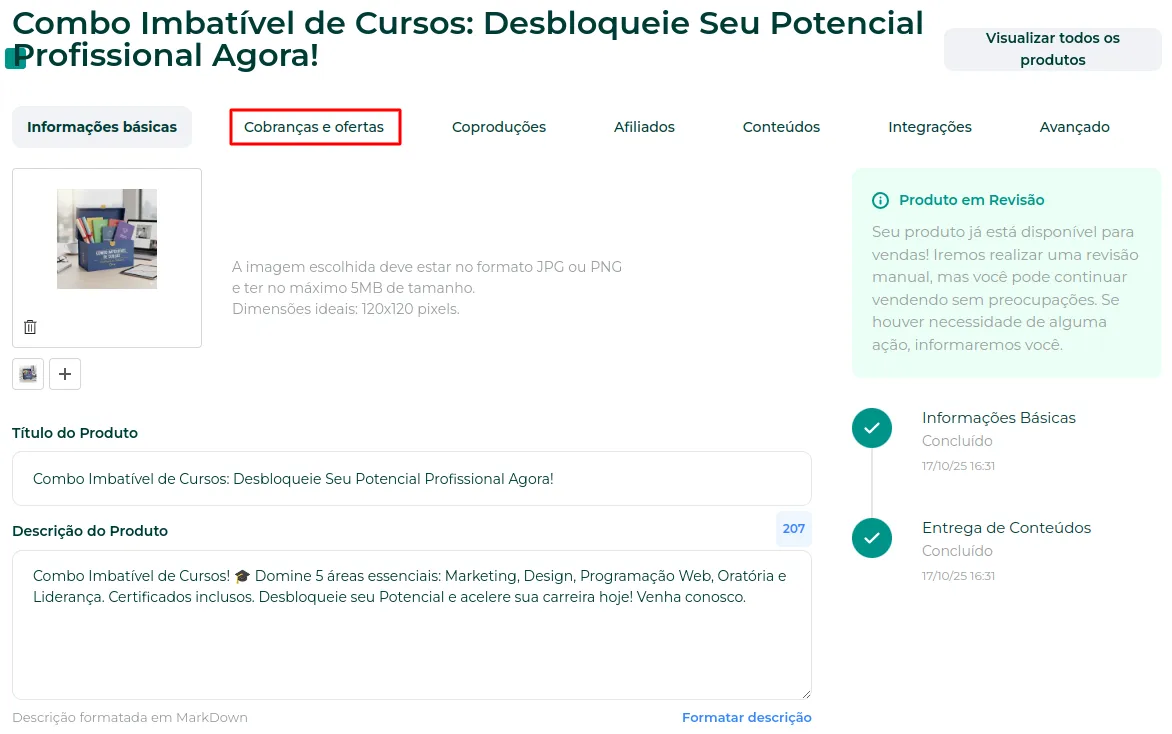Open the Coproduções tab
Screen dimensions: 1172x734
(x=499, y=127)
